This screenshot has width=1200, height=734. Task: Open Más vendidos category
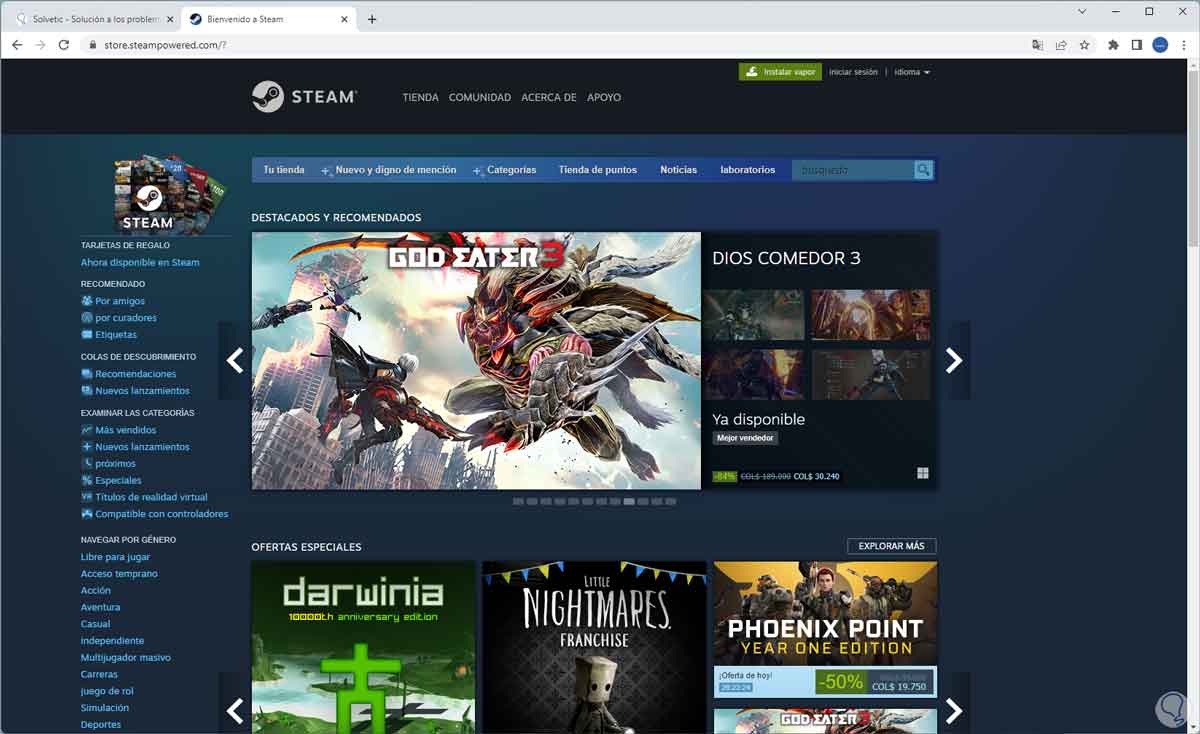click(126, 430)
